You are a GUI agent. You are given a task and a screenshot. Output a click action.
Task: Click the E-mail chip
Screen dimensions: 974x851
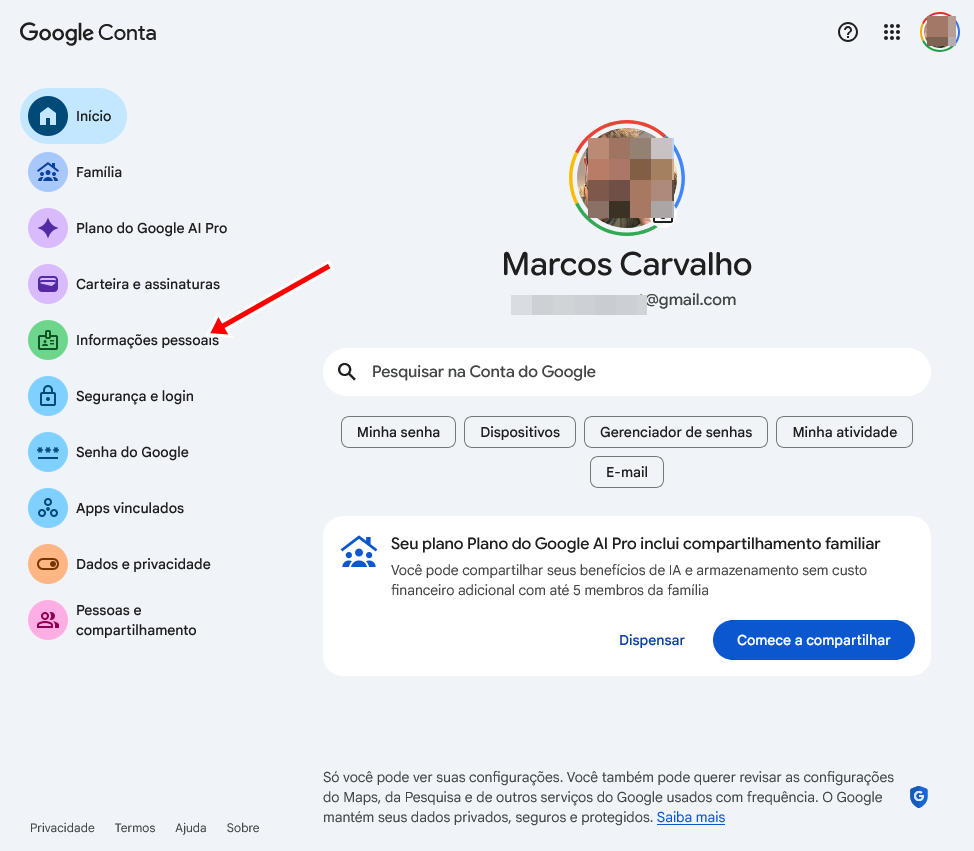627,472
